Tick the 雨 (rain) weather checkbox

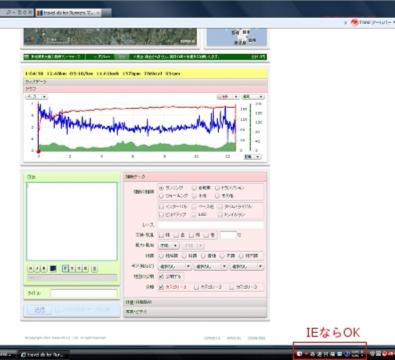(x=191, y=235)
